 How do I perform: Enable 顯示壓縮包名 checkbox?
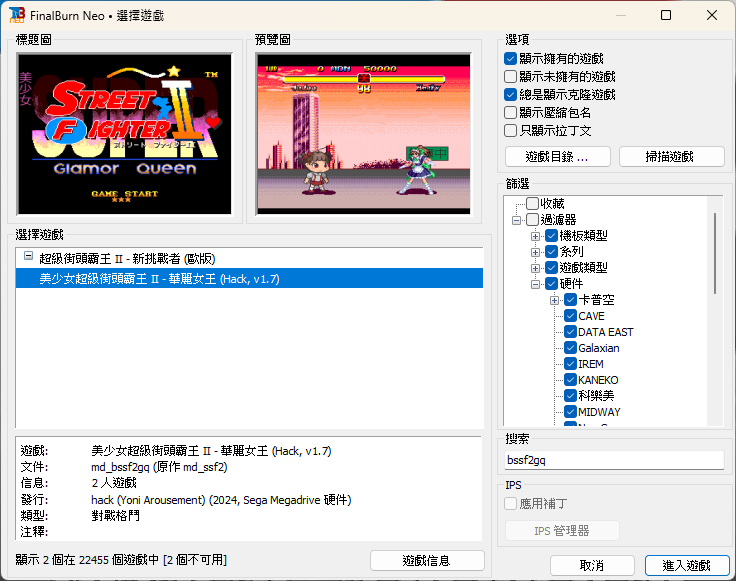click(x=510, y=113)
